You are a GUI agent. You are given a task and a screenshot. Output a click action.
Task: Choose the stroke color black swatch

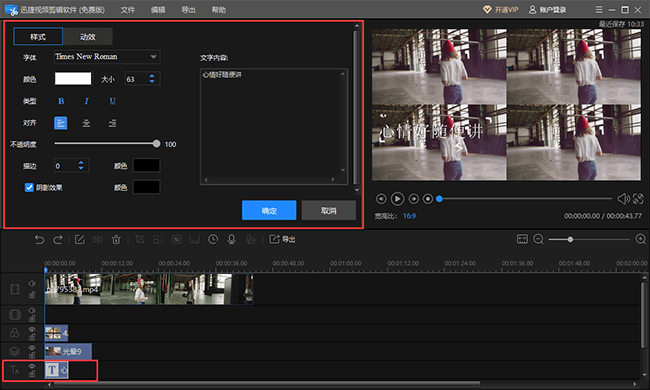[x=146, y=165]
